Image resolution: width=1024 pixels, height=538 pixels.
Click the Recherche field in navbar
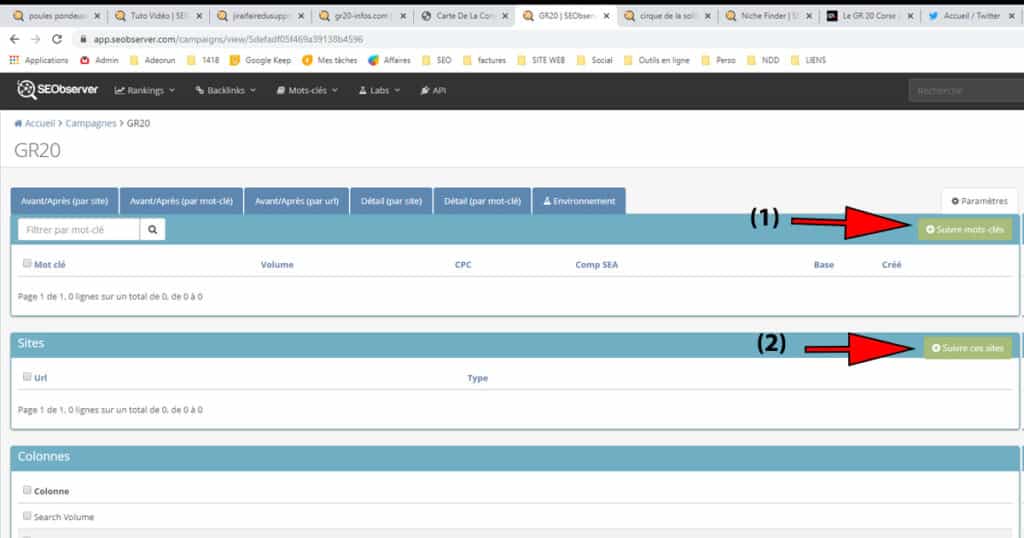967,90
